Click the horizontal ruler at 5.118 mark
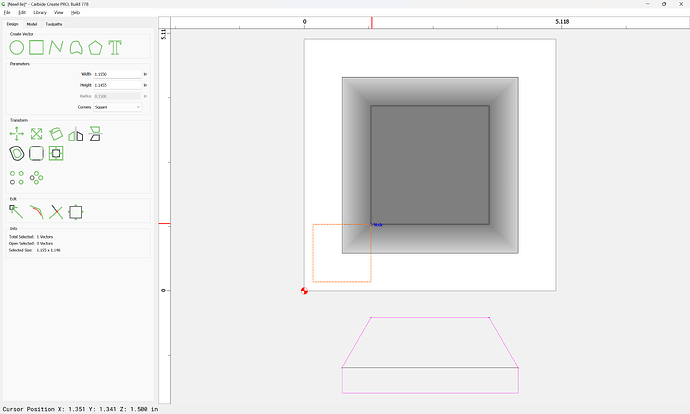Viewport: 690px width, 414px height. point(562,22)
